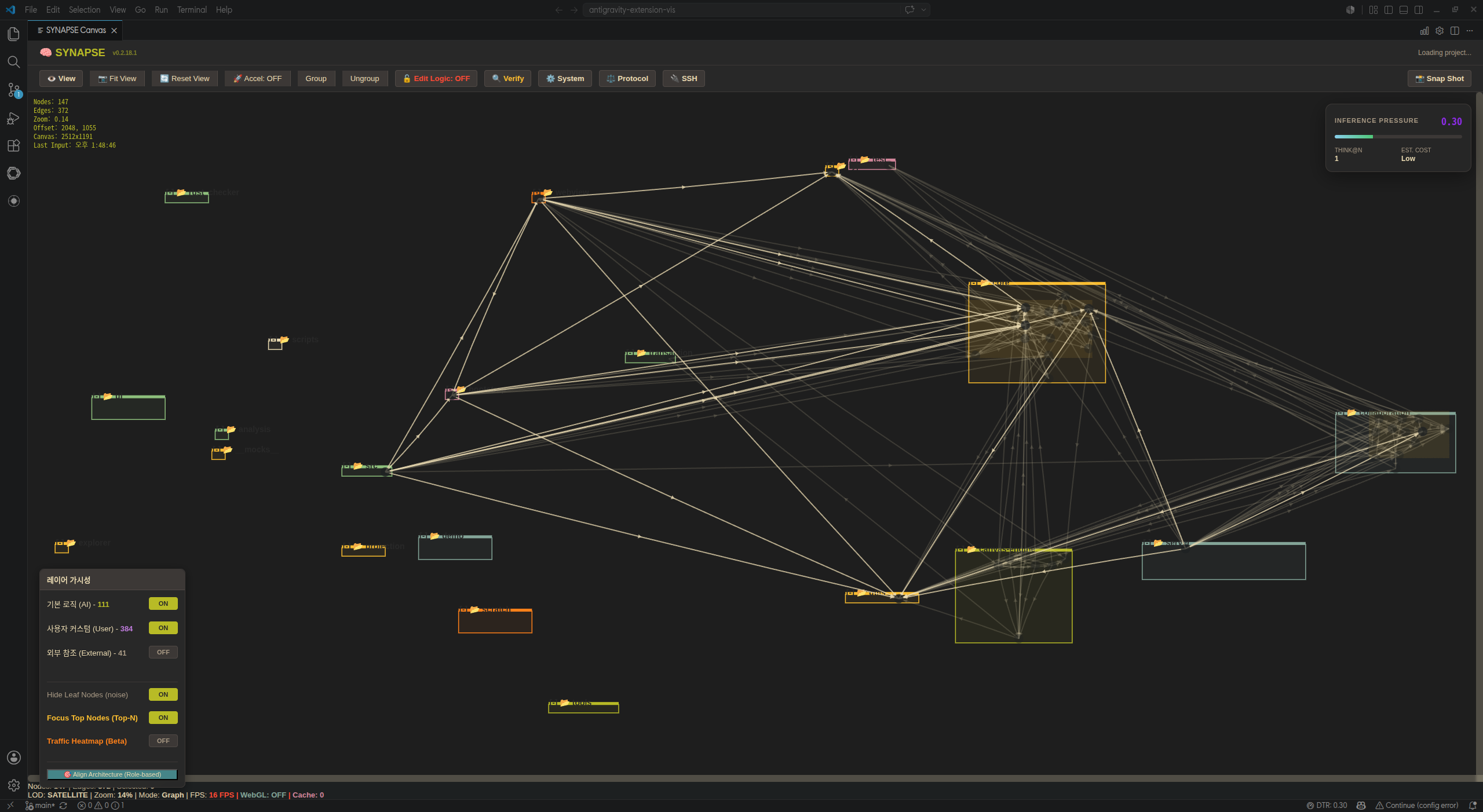Open the Explorer icon in activity bar
Viewport: 1483px width, 812px height.
pyautogui.click(x=14, y=34)
